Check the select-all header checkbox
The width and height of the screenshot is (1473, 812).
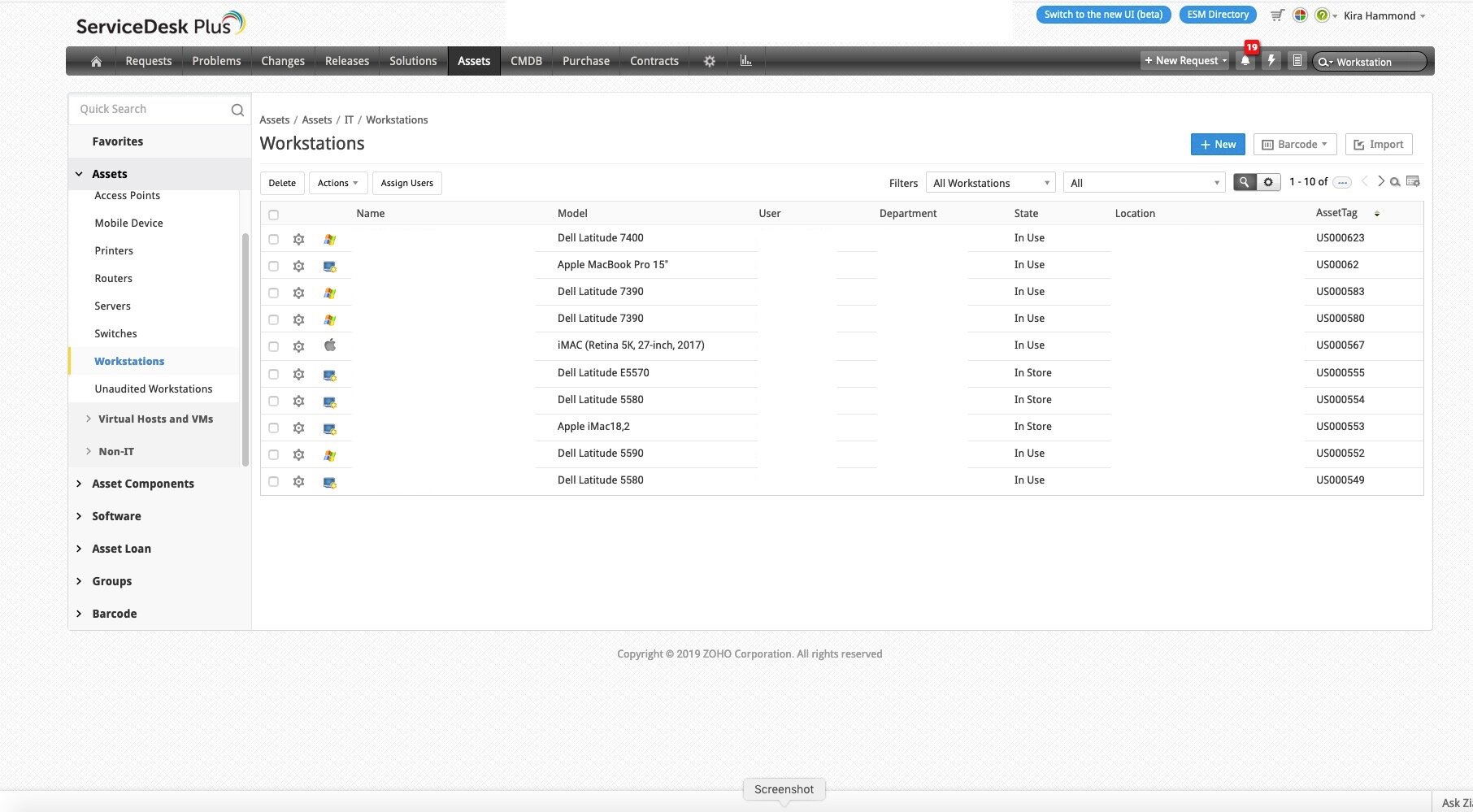pyautogui.click(x=273, y=215)
